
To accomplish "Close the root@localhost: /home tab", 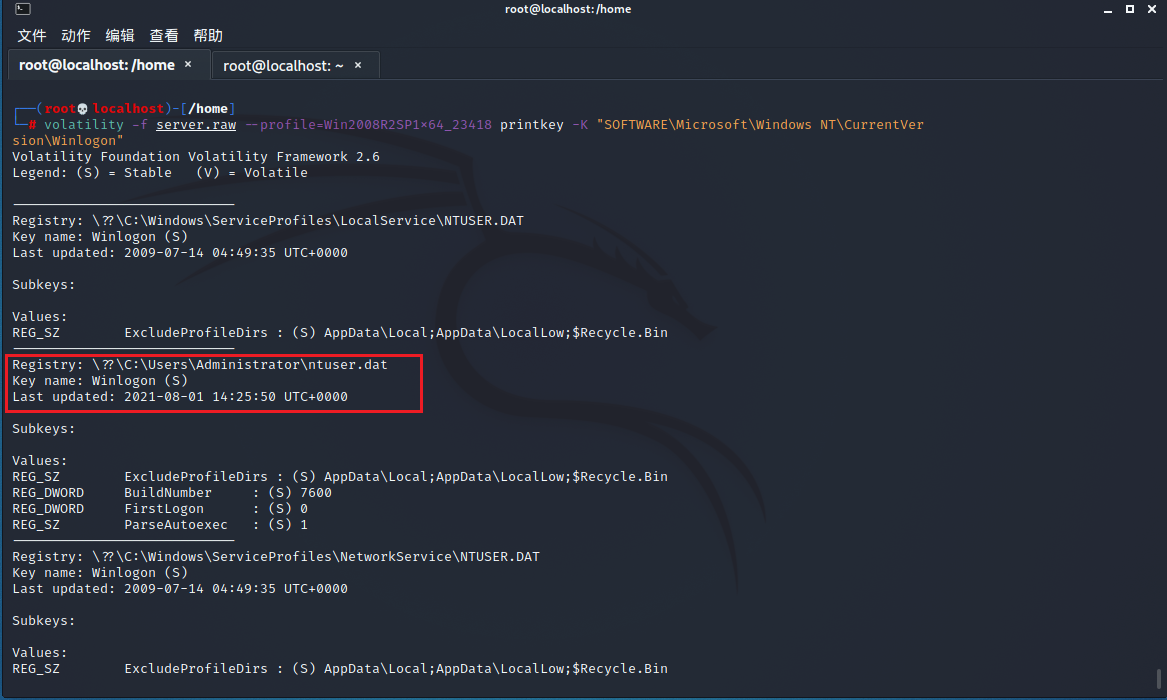I will [187, 64].
